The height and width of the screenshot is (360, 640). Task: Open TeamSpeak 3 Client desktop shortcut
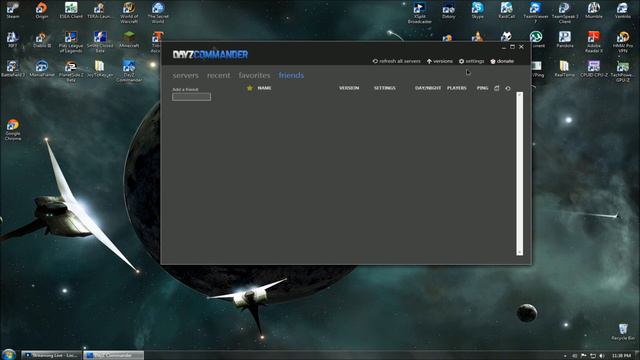coord(564,12)
